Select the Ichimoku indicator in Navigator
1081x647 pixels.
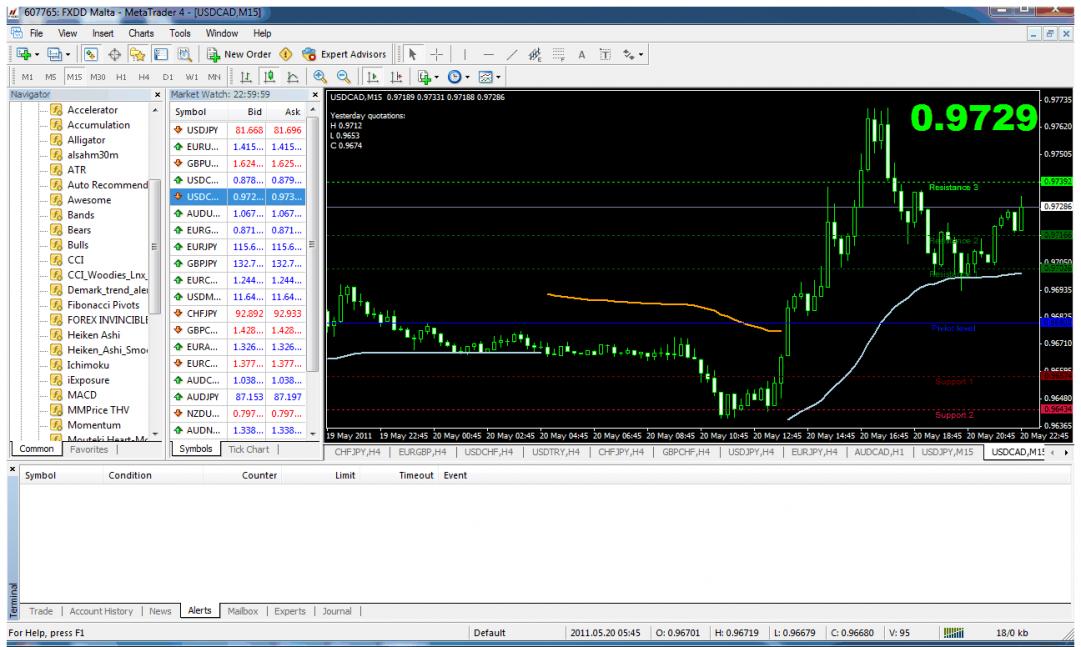click(89, 365)
